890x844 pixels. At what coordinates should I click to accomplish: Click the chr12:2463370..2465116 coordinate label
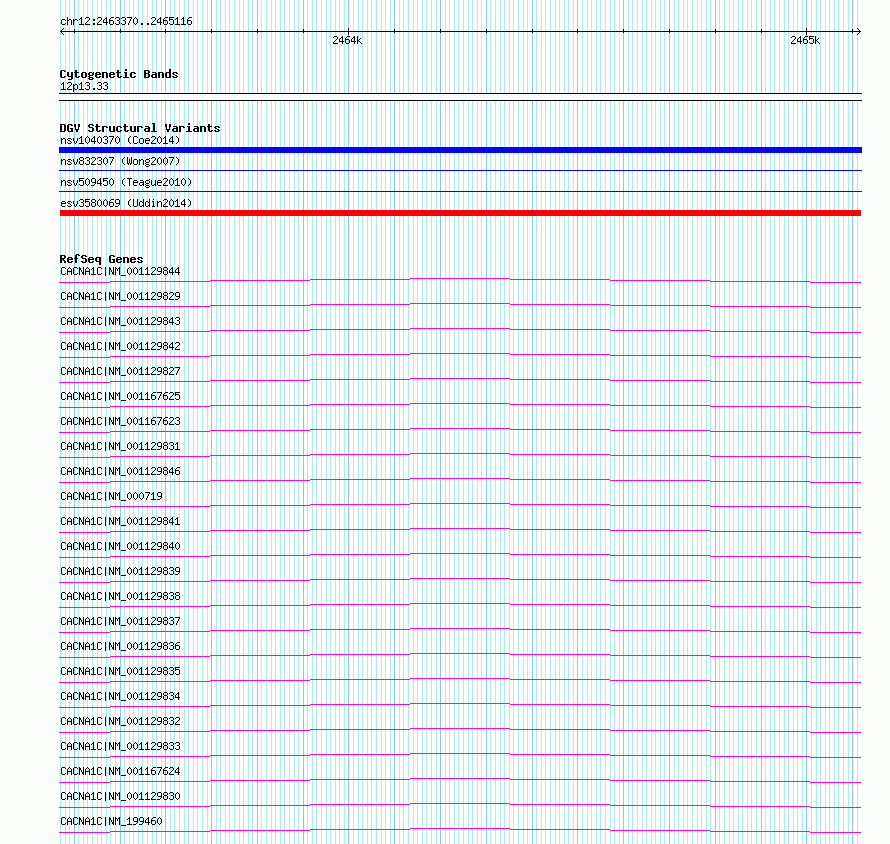coord(126,21)
